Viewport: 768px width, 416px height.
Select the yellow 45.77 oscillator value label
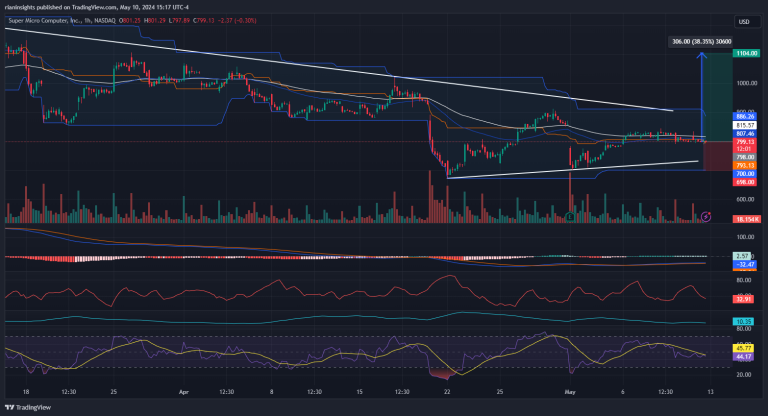744,349
